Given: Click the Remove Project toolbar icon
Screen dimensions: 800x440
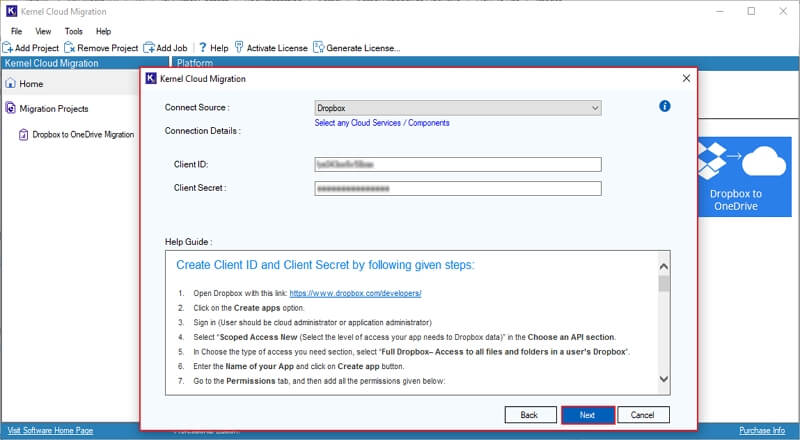Looking at the screenshot, I should coord(69,48).
